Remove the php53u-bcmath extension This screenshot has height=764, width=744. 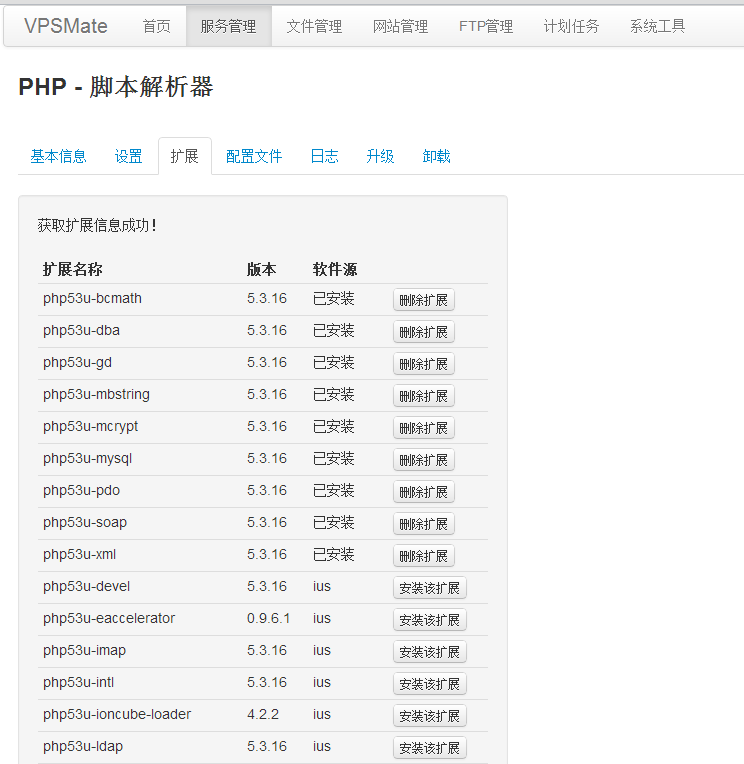pos(423,300)
